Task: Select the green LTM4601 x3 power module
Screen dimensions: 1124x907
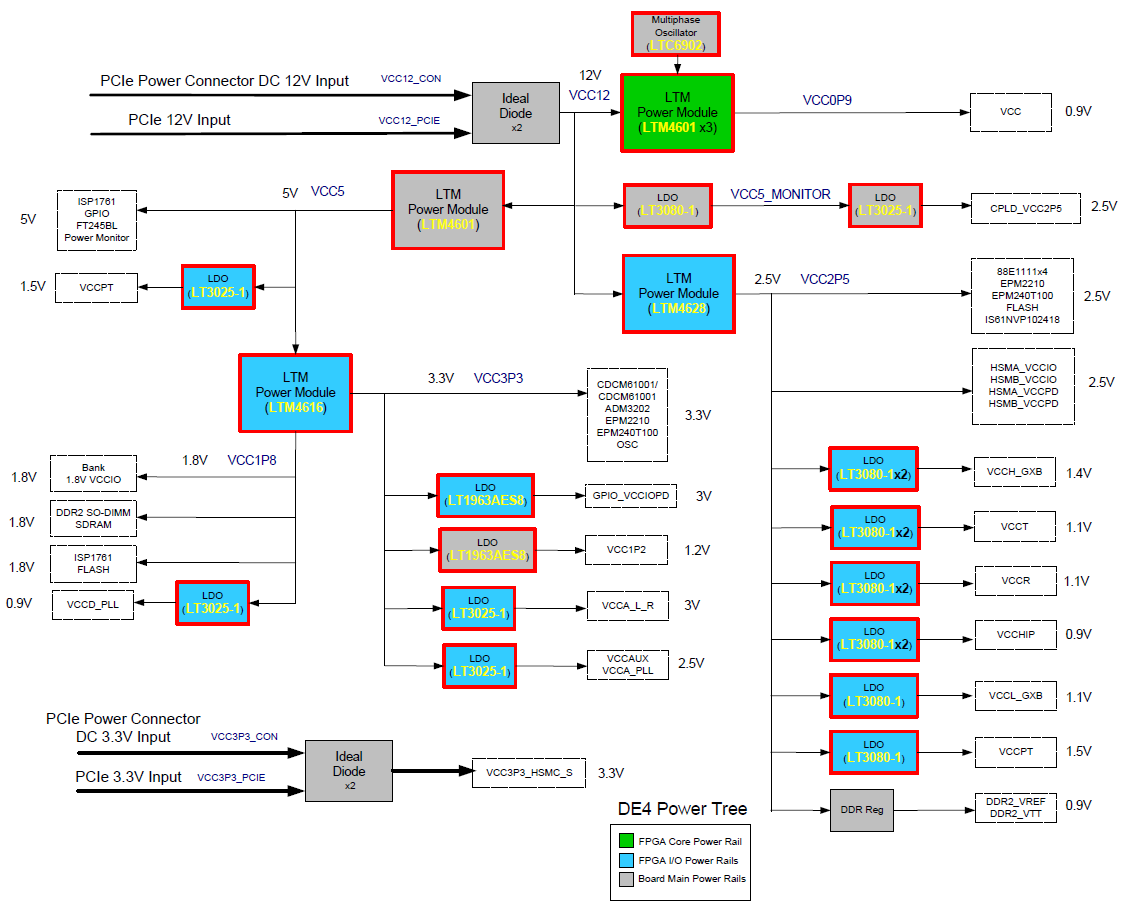Action: point(677,113)
